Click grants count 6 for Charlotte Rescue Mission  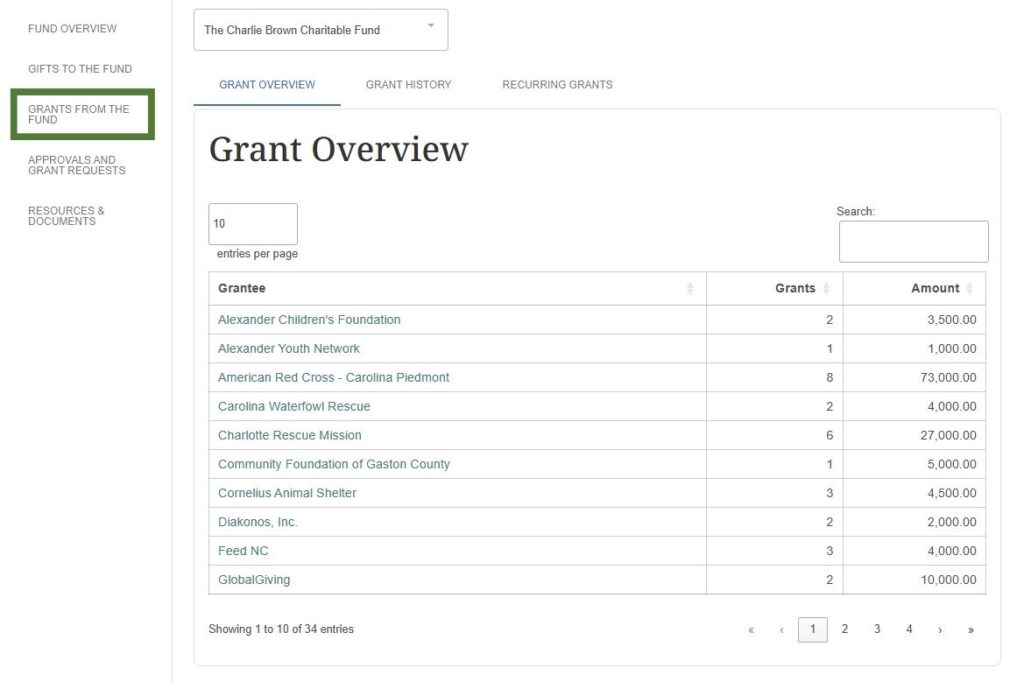click(775, 435)
